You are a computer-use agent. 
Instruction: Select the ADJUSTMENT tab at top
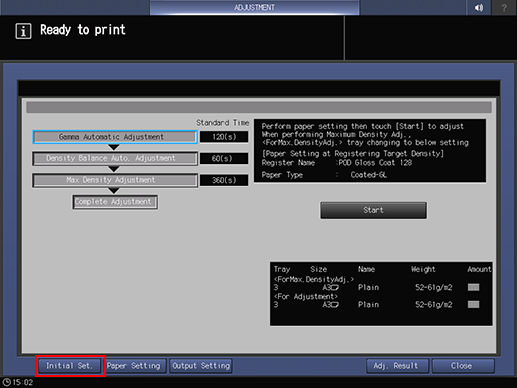pyautogui.click(x=255, y=7)
